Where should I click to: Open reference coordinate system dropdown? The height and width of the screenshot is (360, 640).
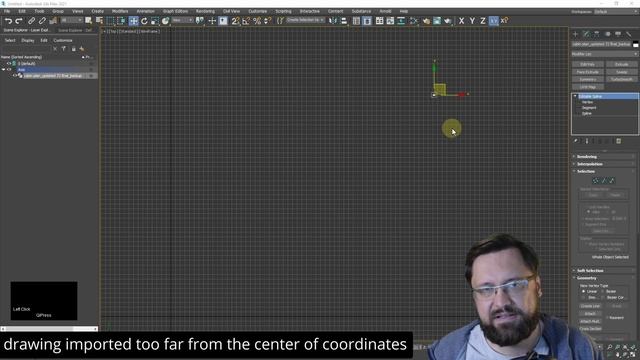click(x=182, y=20)
